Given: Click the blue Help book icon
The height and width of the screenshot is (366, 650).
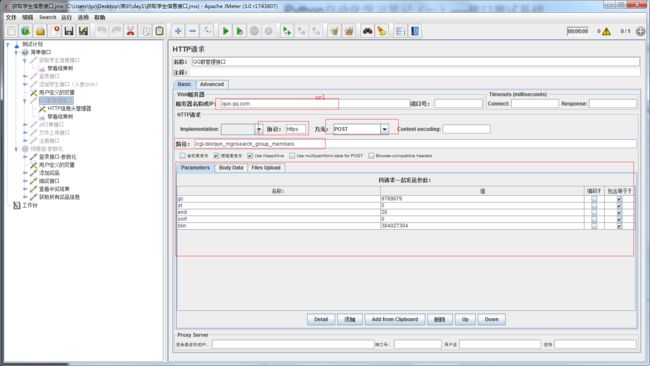Looking at the screenshot, I should coord(415,31).
